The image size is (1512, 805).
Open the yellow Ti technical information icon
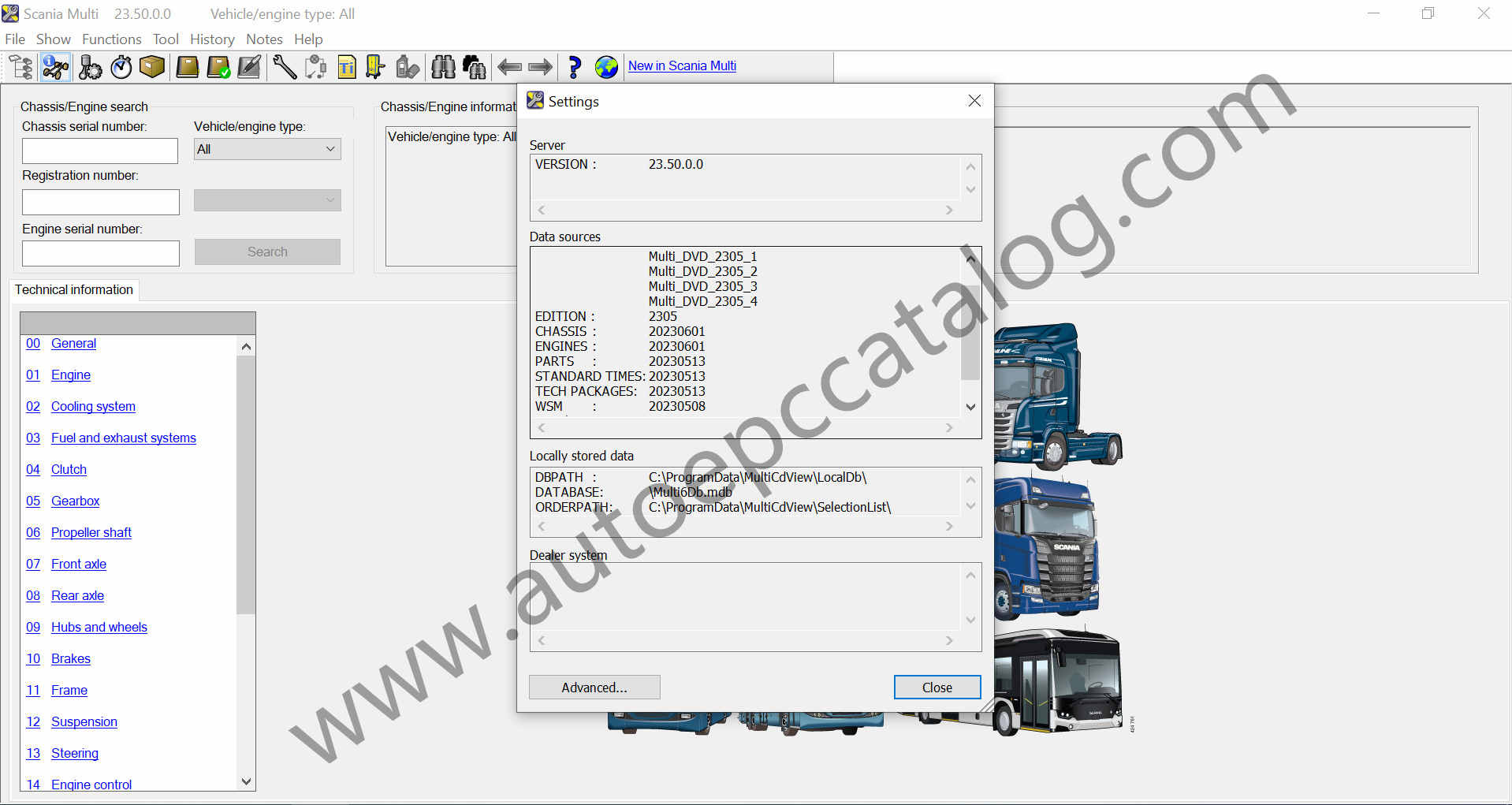pyautogui.click(x=346, y=67)
